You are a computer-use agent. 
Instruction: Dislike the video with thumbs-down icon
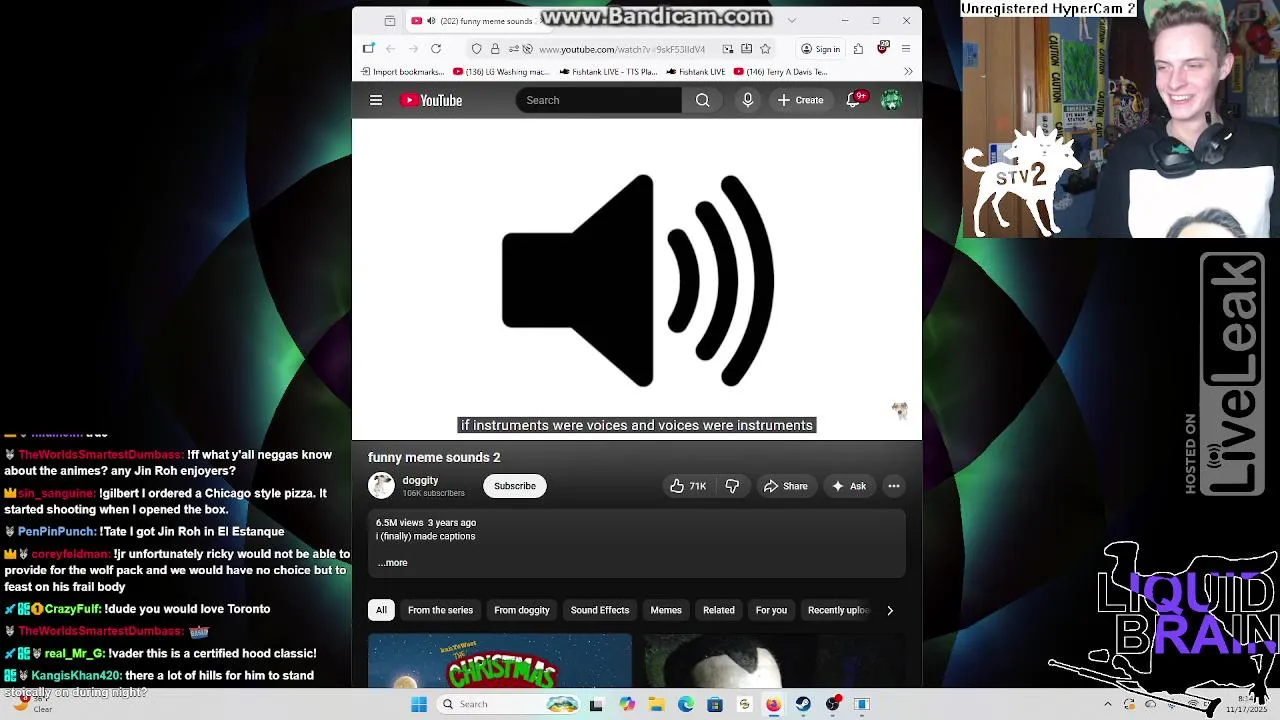tap(732, 486)
